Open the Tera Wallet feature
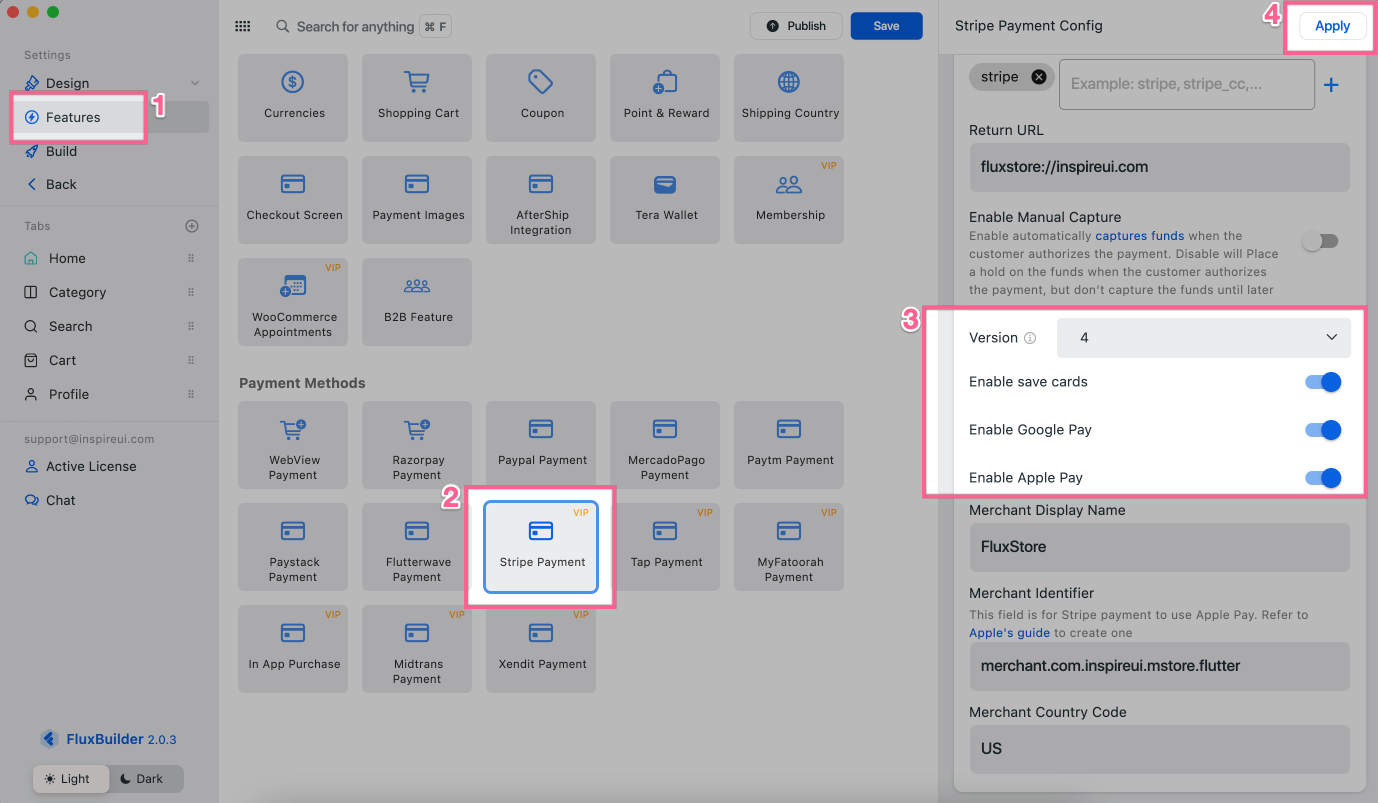The image size is (1378, 803). (666, 198)
